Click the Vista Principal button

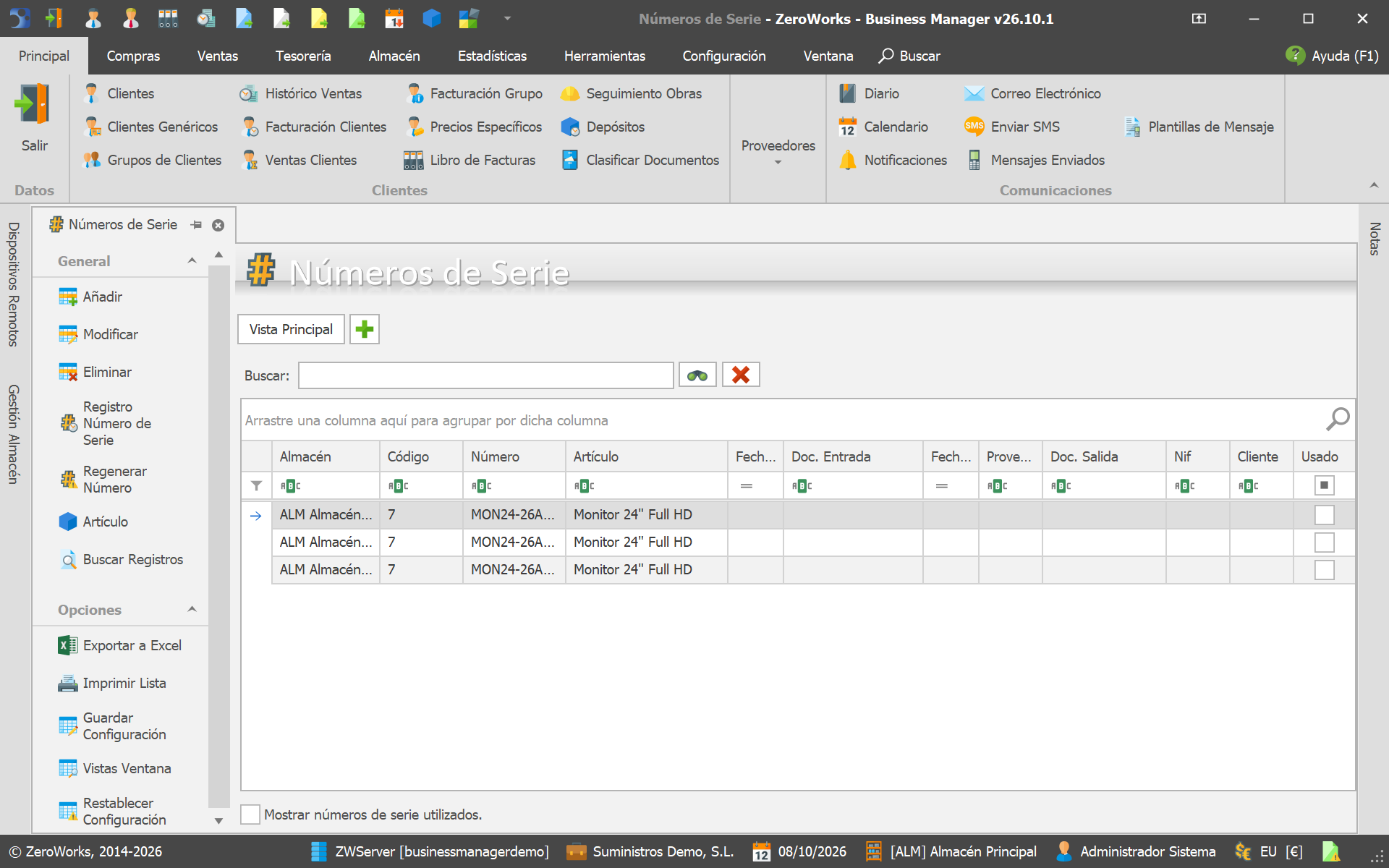click(291, 329)
